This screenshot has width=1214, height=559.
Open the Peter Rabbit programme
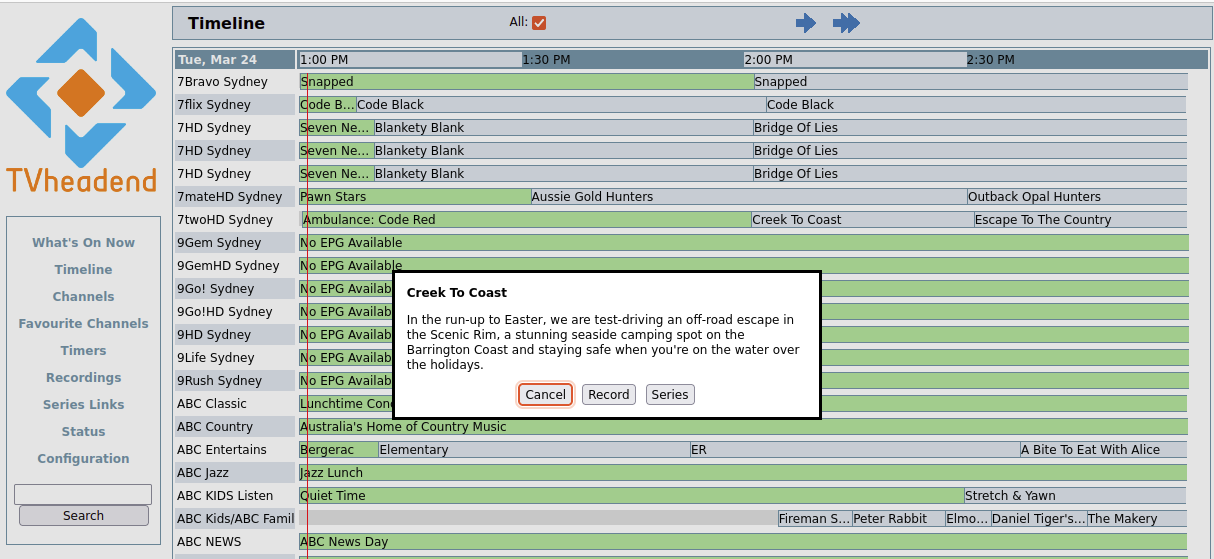pyautogui.click(x=898, y=519)
